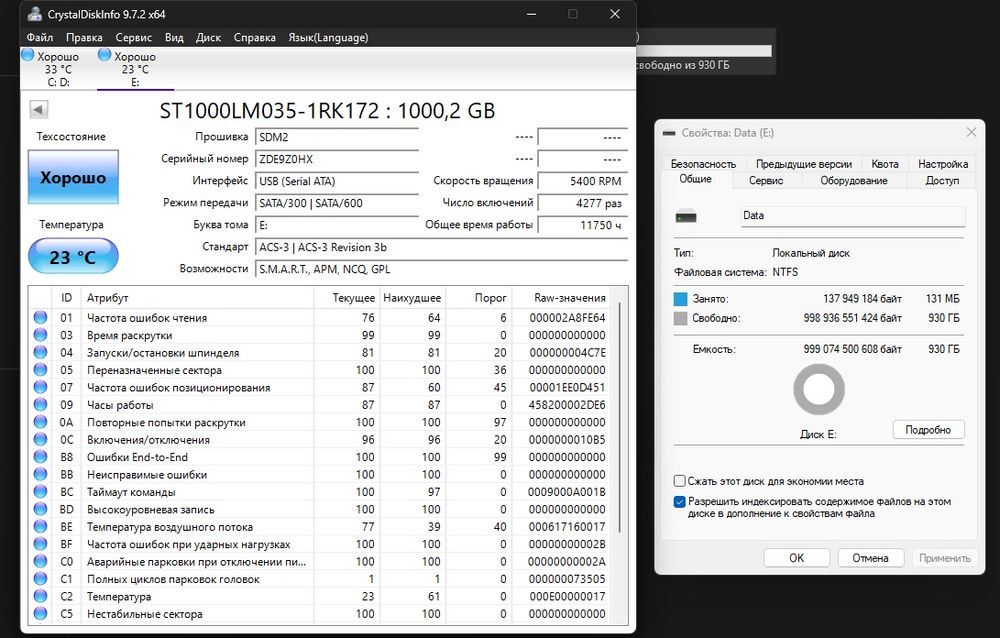Open the Правка menu
The width and height of the screenshot is (1000, 638).
84,38
